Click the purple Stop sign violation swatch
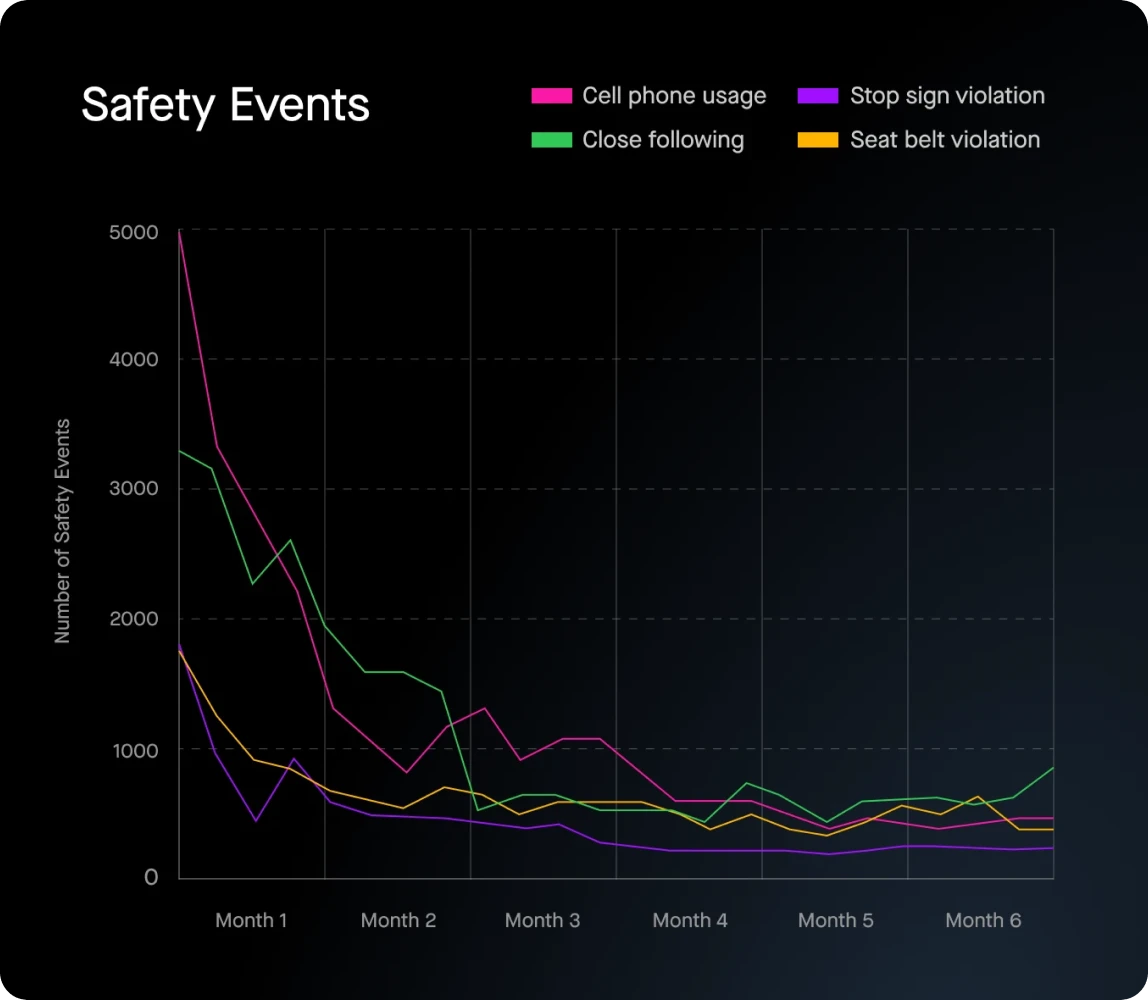 pyautogui.click(x=817, y=96)
